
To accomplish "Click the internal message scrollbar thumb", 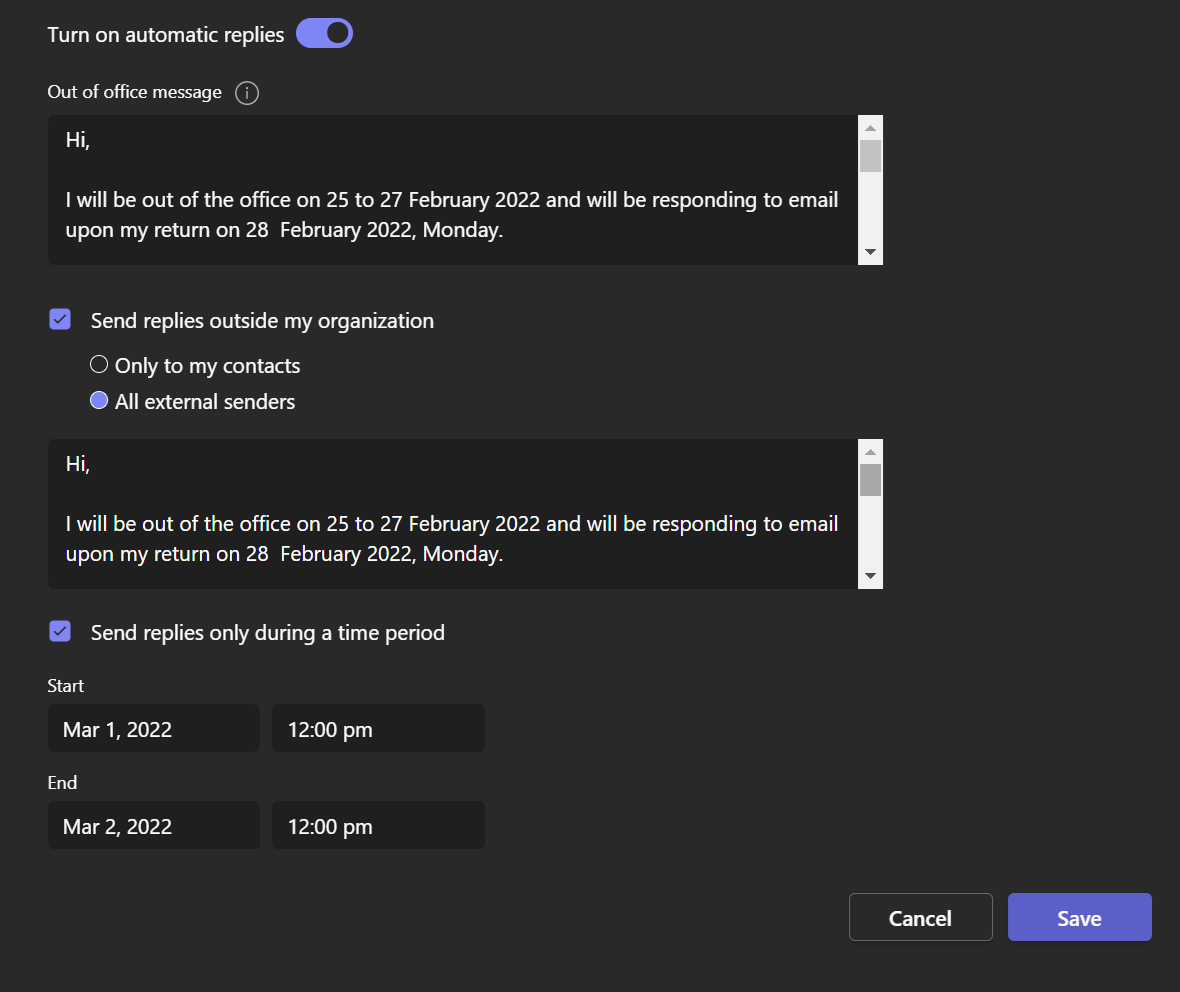I will click(x=870, y=156).
